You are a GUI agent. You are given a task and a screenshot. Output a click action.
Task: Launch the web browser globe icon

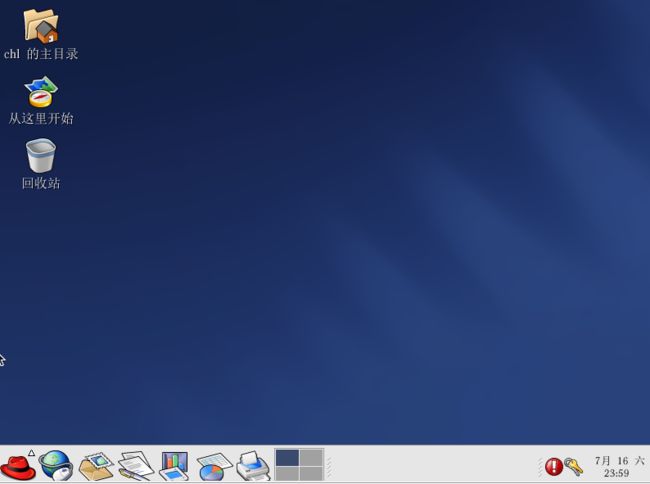tap(56, 465)
